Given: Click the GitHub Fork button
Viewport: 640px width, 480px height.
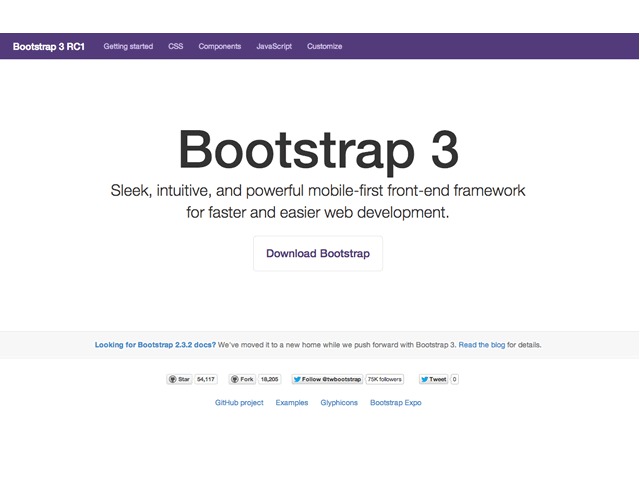Looking at the screenshot, I should 242,379.
